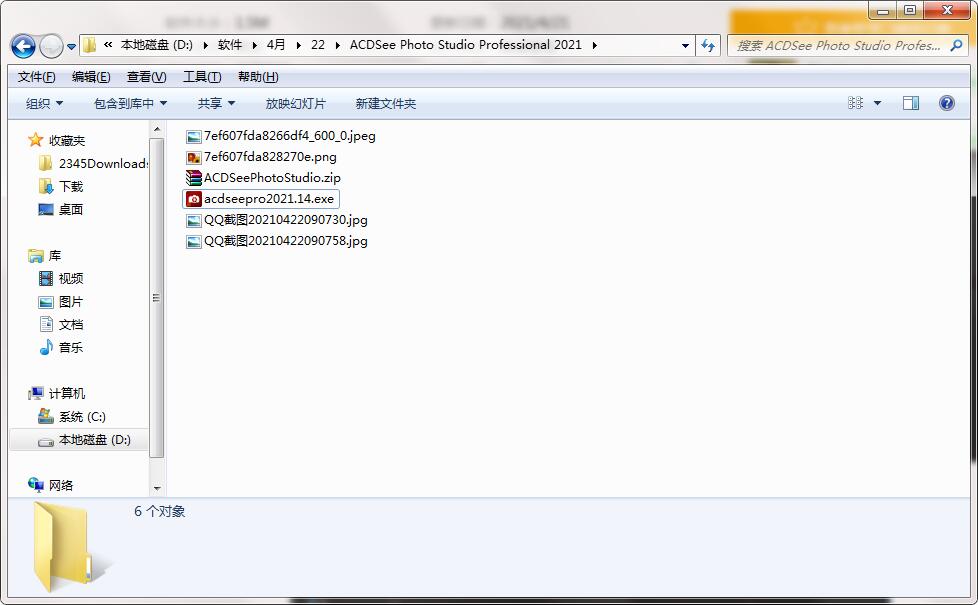
Task: Click 新建文件夹 button
Action: (x=385, y=104)
